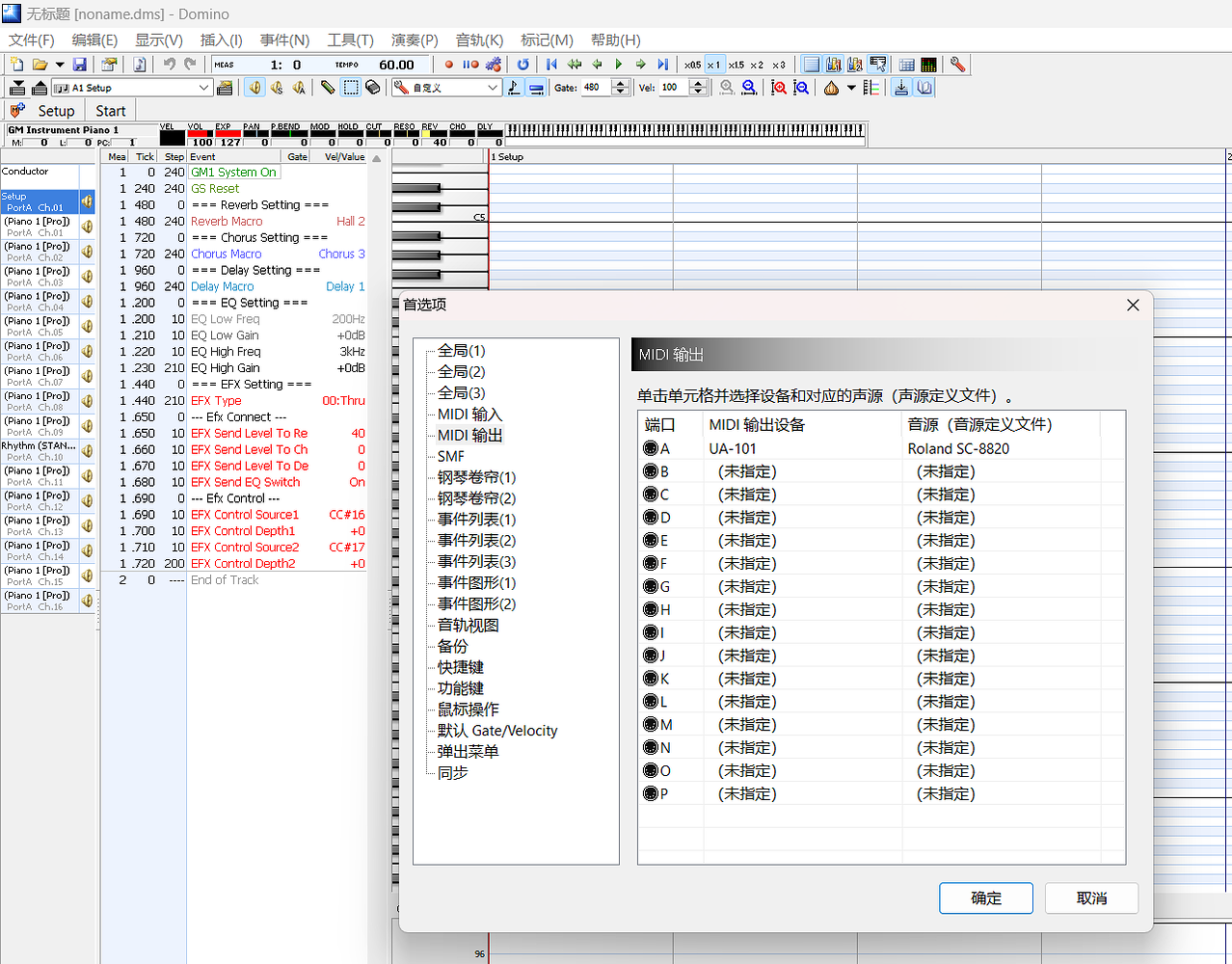Increase the Gate value with spinner
This screenshot has height=964, width=1232.
click(x=618, y=84)
